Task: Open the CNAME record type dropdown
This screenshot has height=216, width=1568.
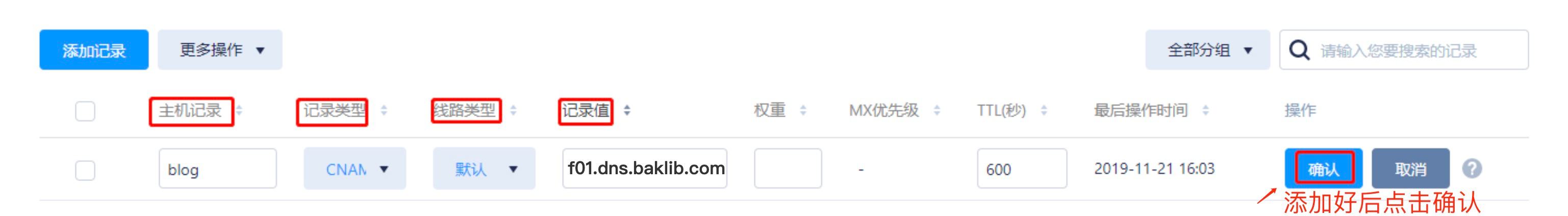Action: [x=355, y=169]
